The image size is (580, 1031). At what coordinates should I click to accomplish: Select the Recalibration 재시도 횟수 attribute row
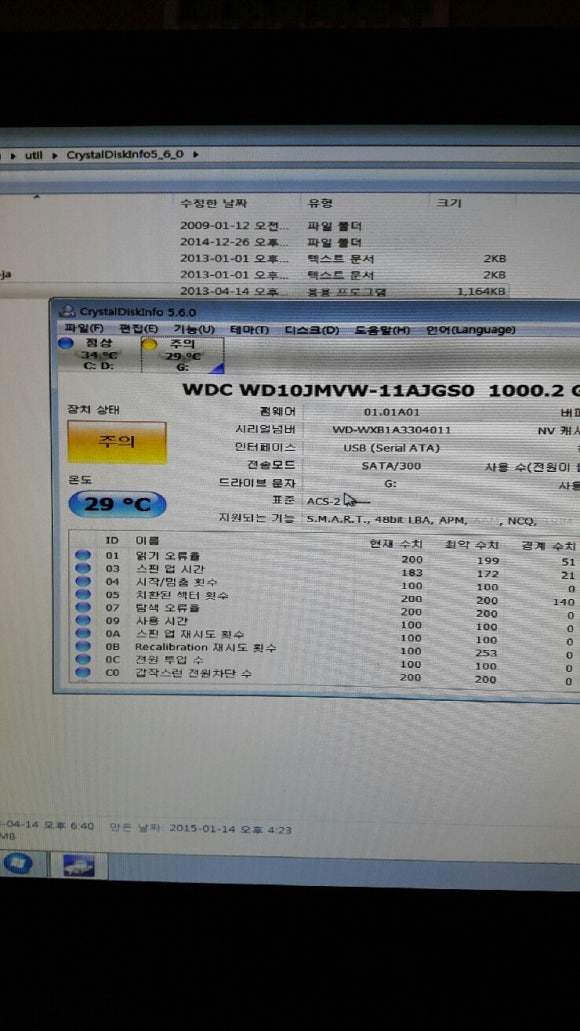326,649
